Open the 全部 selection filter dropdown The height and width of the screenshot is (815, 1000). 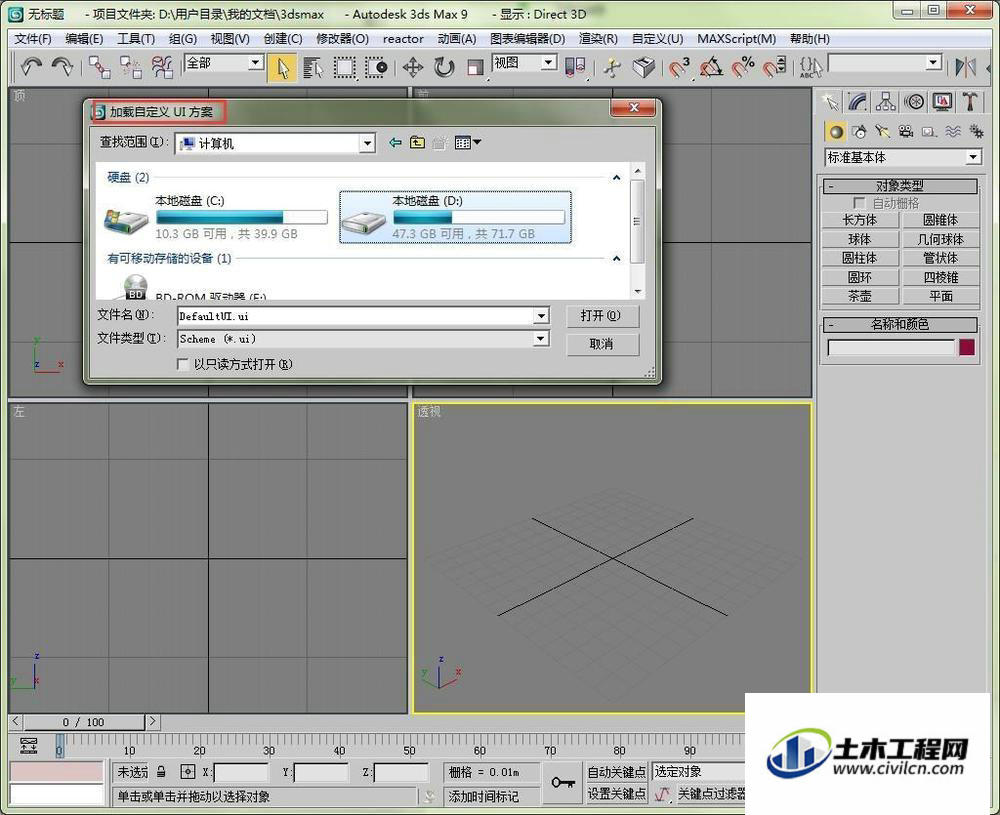pyautogui.click(x=255, y=62)
